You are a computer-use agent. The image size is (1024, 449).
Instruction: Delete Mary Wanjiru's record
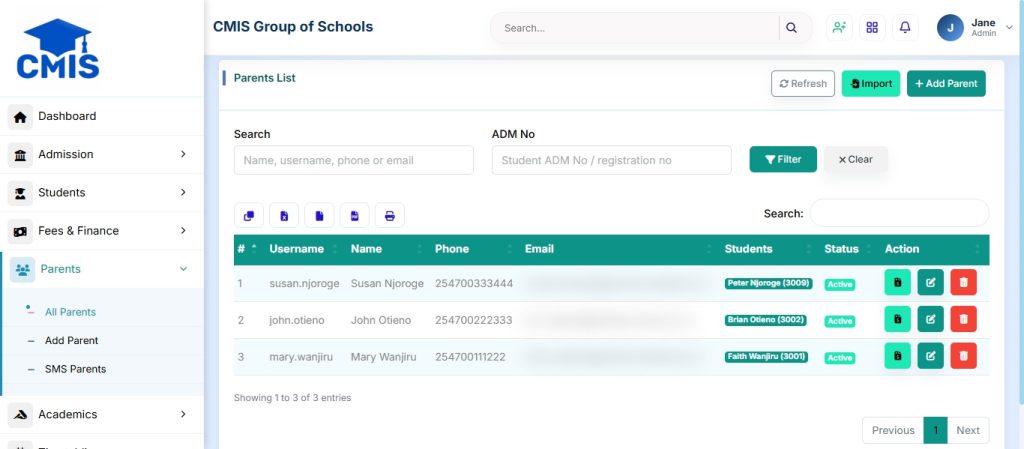click(964, 356)
